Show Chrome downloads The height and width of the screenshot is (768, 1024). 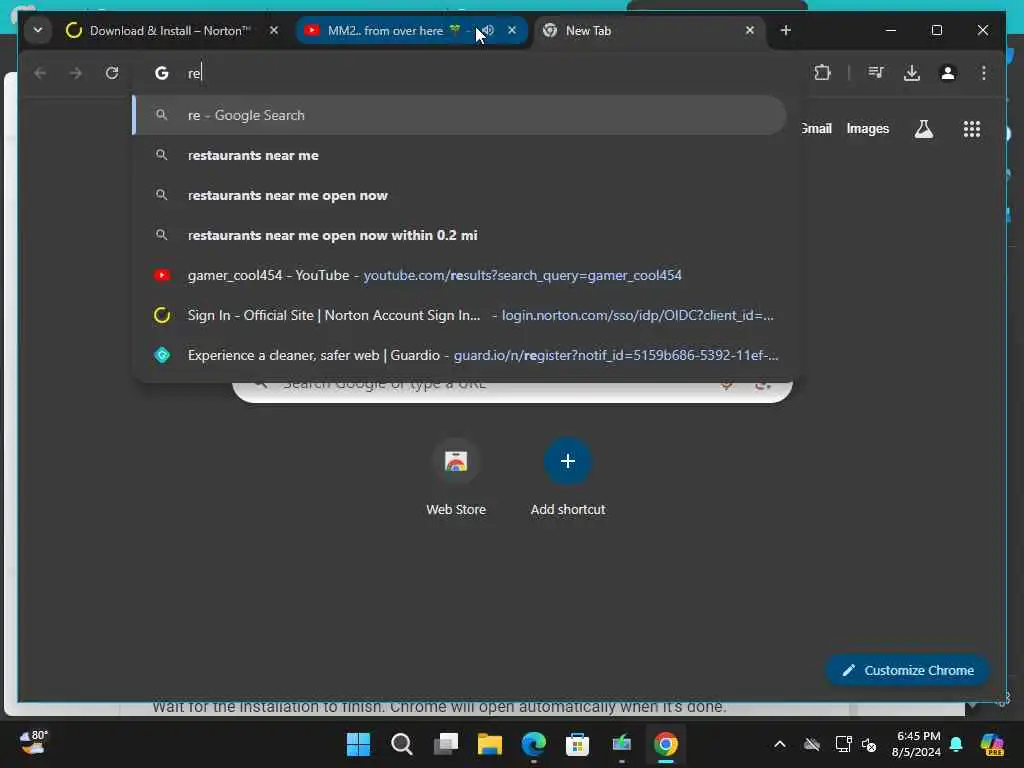click(912, 72)
